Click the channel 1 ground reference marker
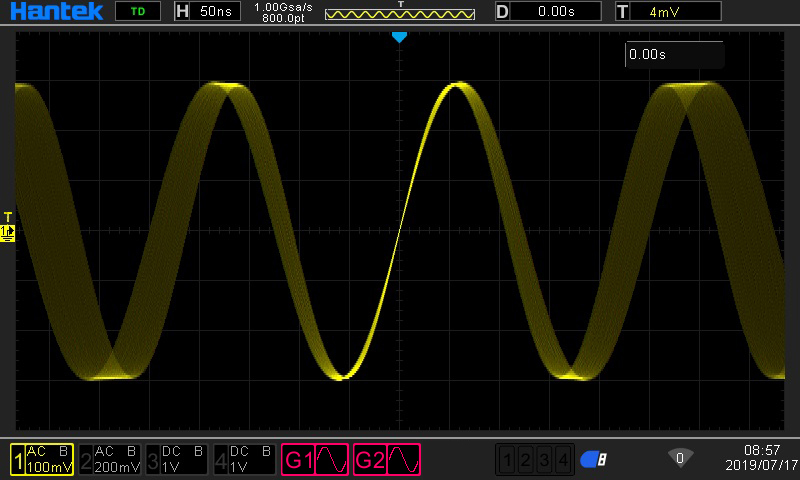This screenshot has height=480, width=800. pos(8,233)
